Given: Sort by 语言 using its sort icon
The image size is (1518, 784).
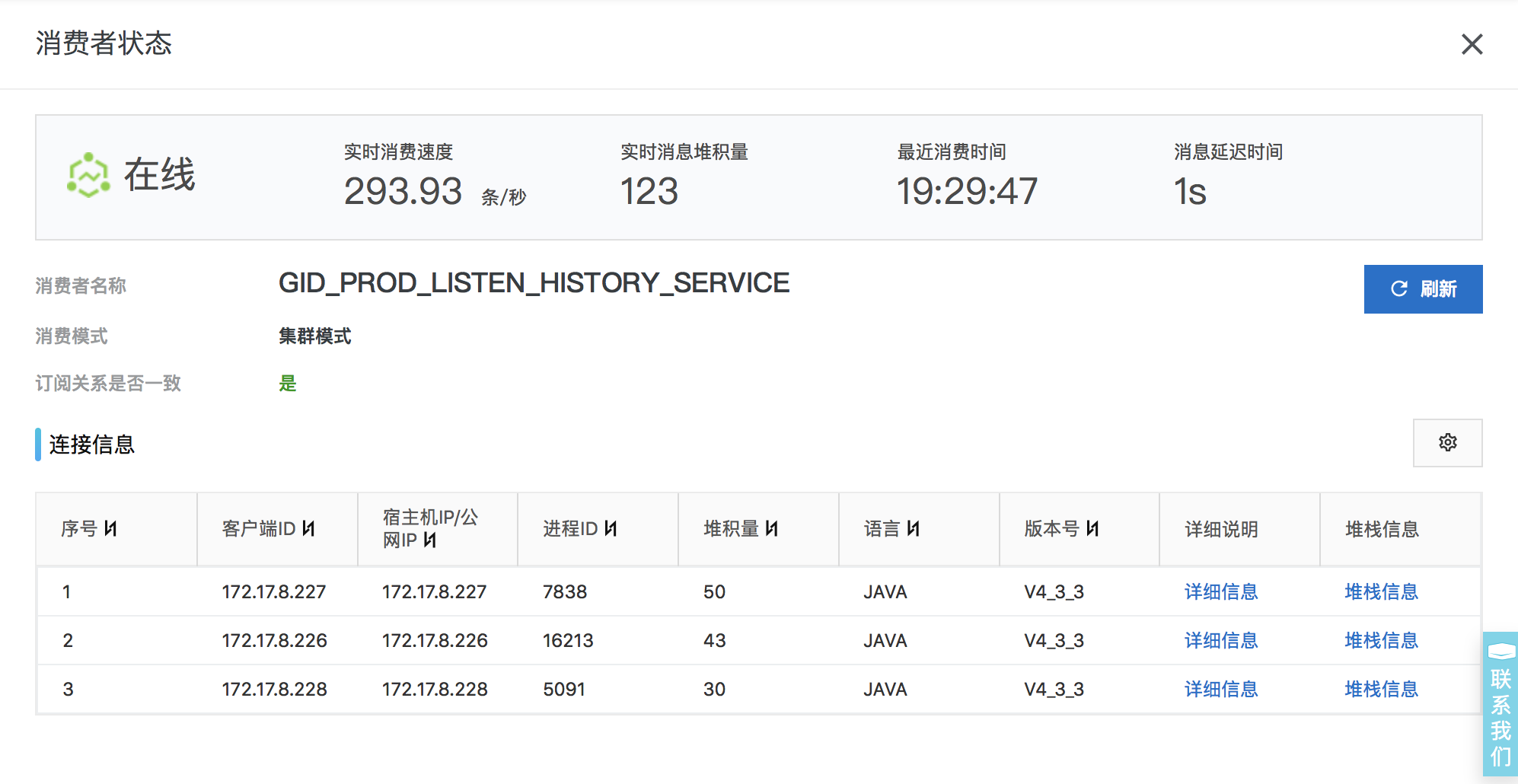Looking at the screenshot, I should [x=914, y=528].
